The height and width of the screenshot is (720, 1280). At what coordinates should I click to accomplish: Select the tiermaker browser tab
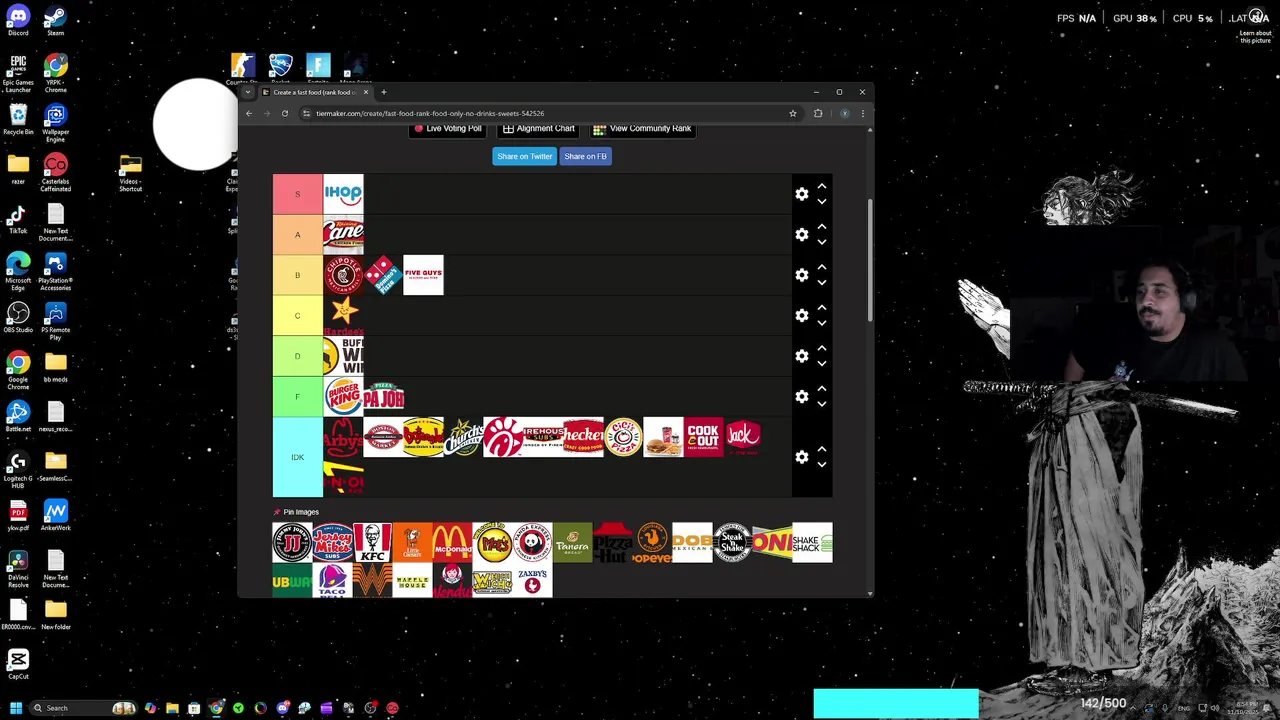tap(315, 92)
